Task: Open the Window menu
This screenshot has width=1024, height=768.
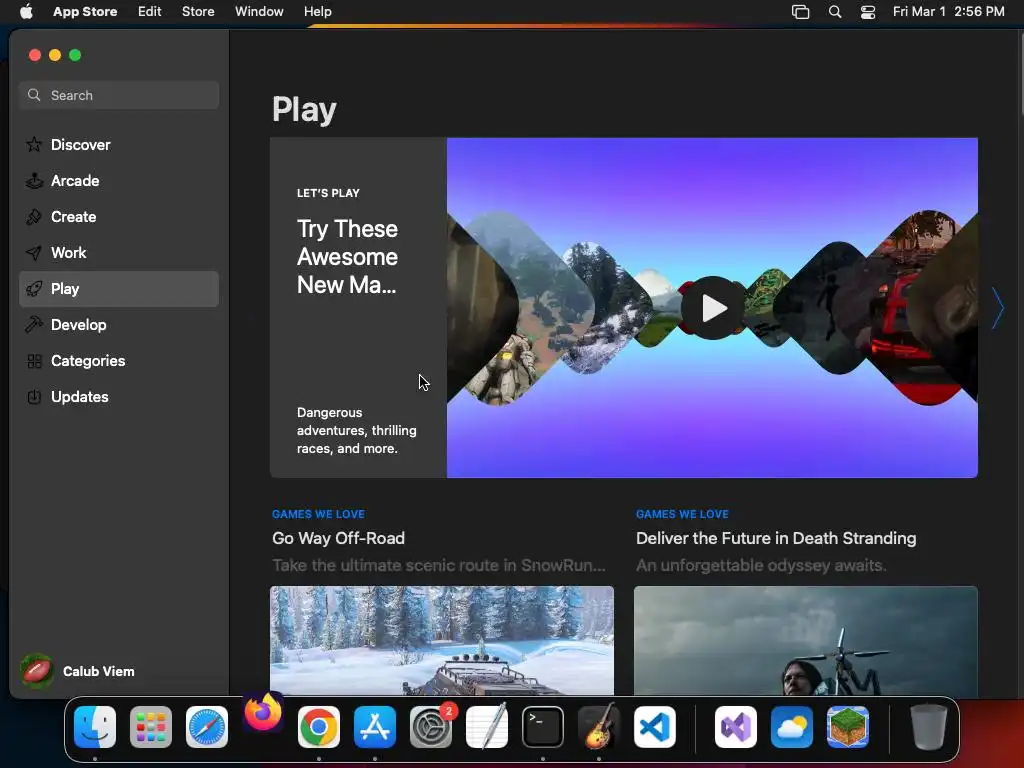Action: point(259,12)
